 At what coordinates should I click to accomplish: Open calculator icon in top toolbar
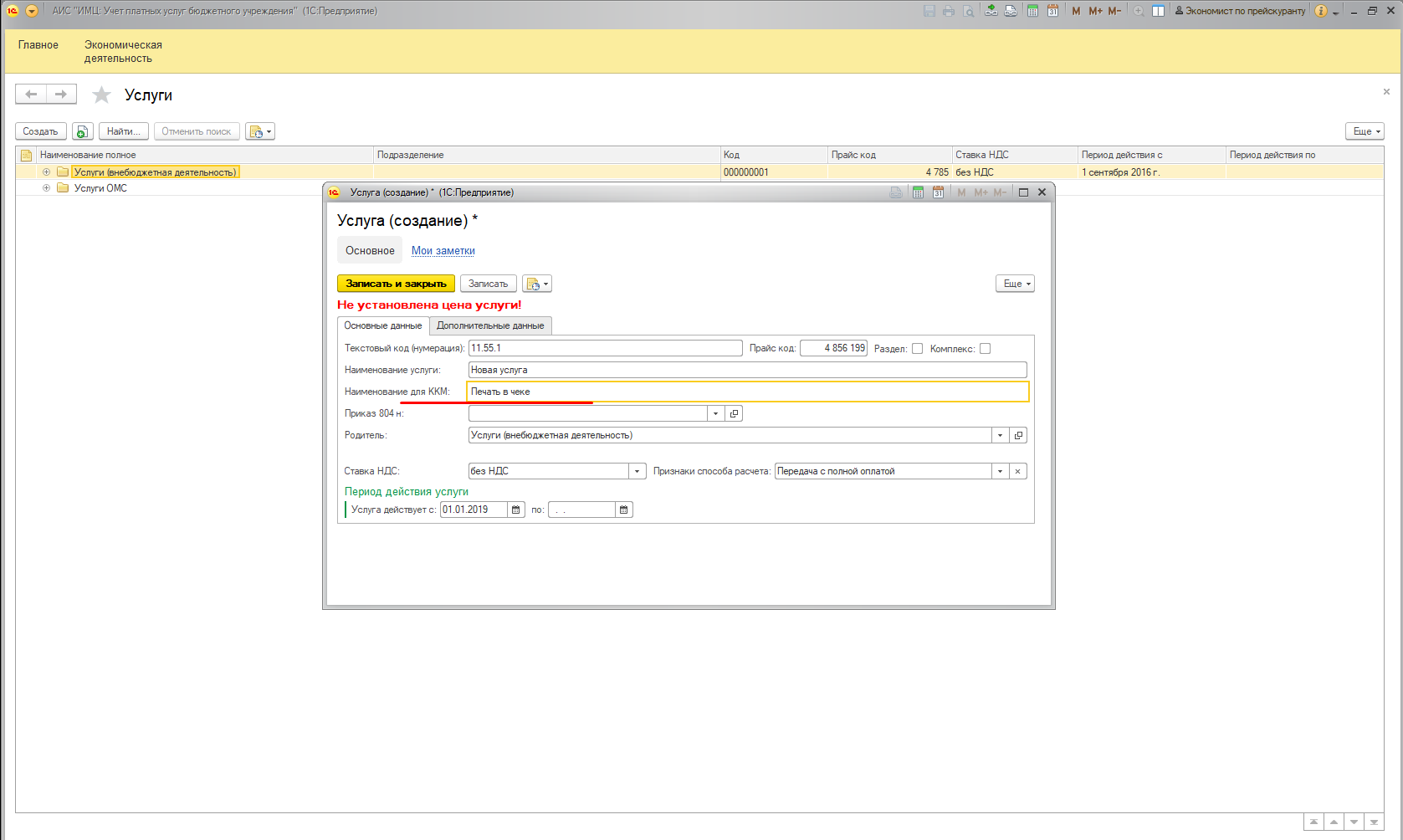1032,11
